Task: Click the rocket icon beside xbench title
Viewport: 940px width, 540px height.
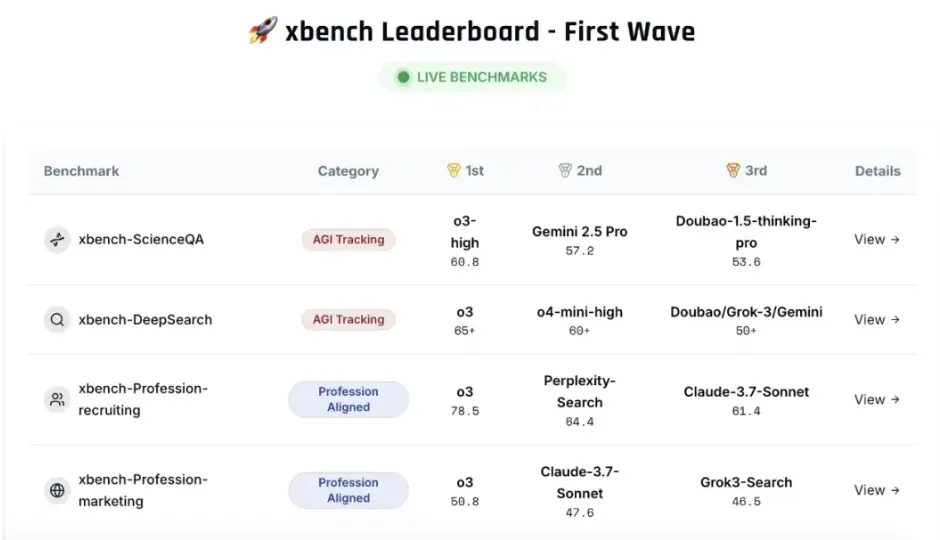Action: tap(263, 30)
